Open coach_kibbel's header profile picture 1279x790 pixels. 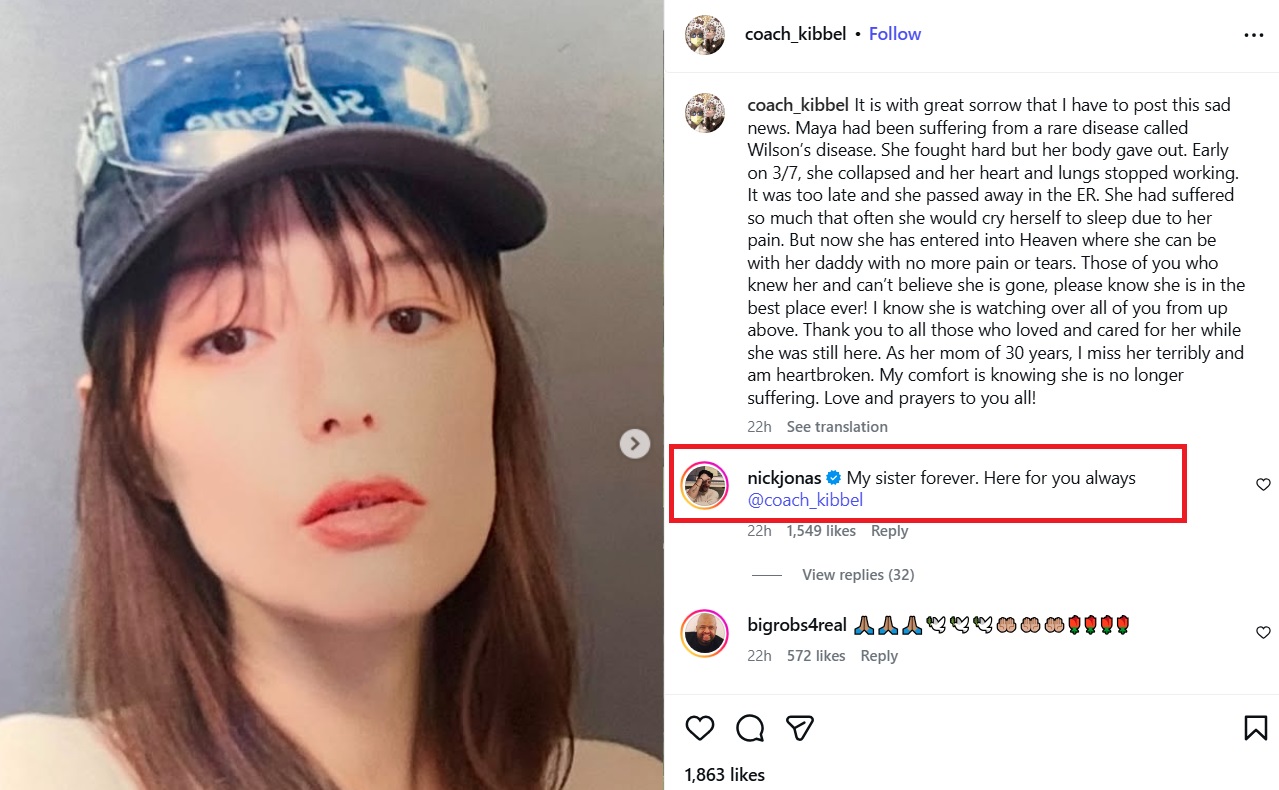704,35
